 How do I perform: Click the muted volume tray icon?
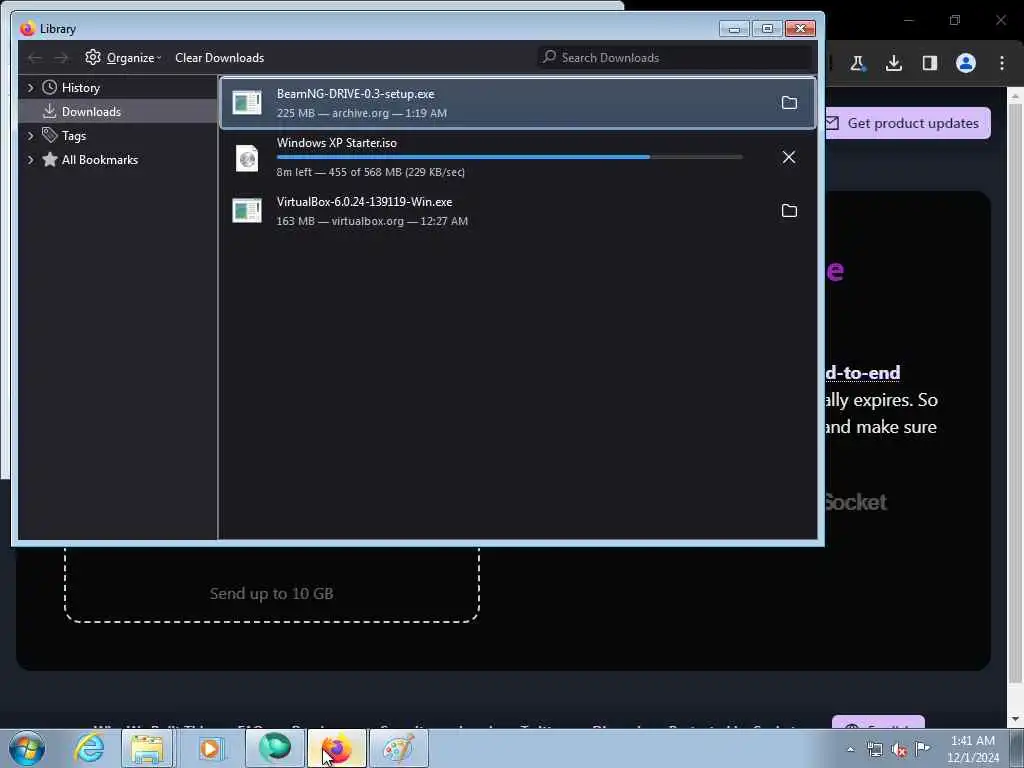tap(899, 750)
